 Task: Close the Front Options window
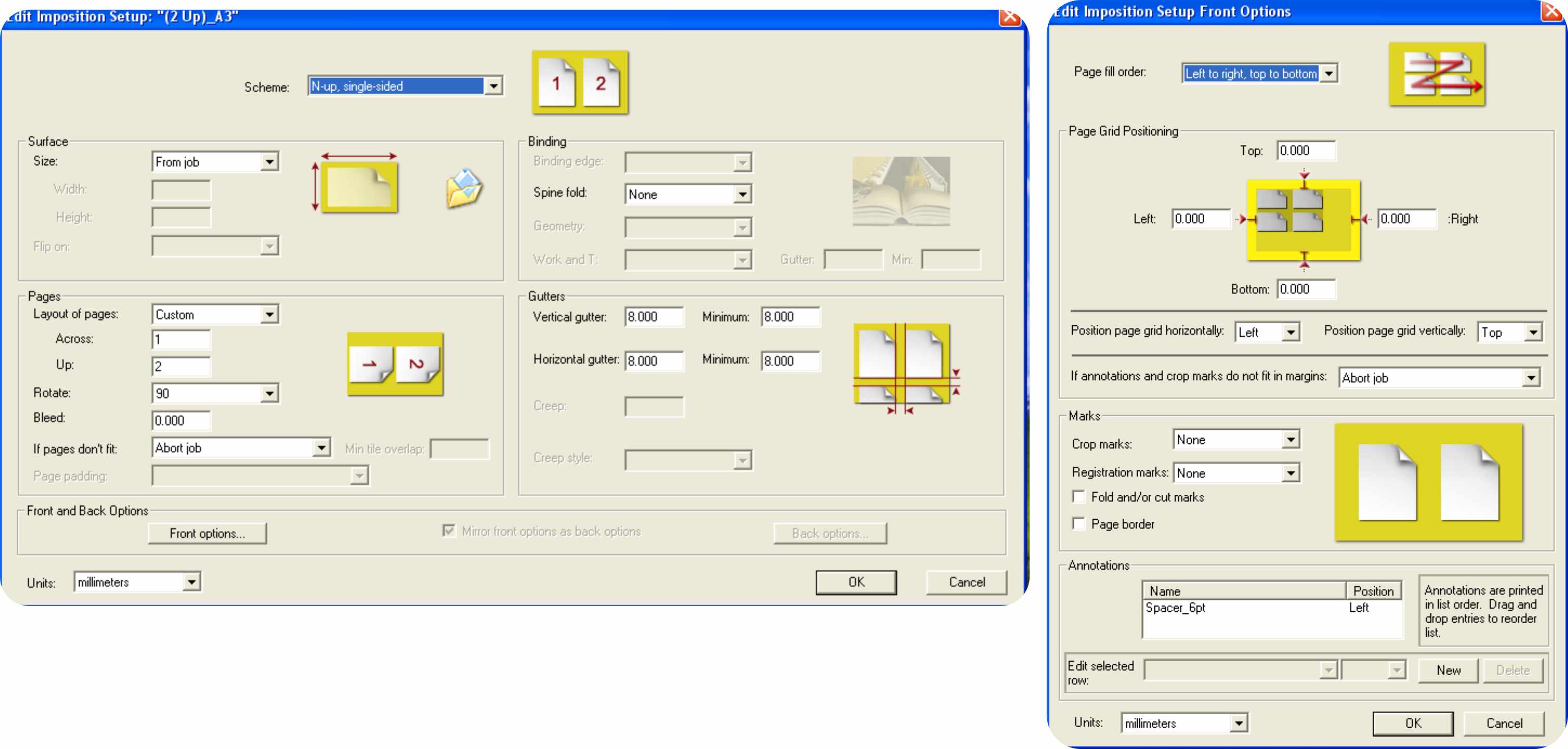pyautogui.click(x=1552, y=11)
